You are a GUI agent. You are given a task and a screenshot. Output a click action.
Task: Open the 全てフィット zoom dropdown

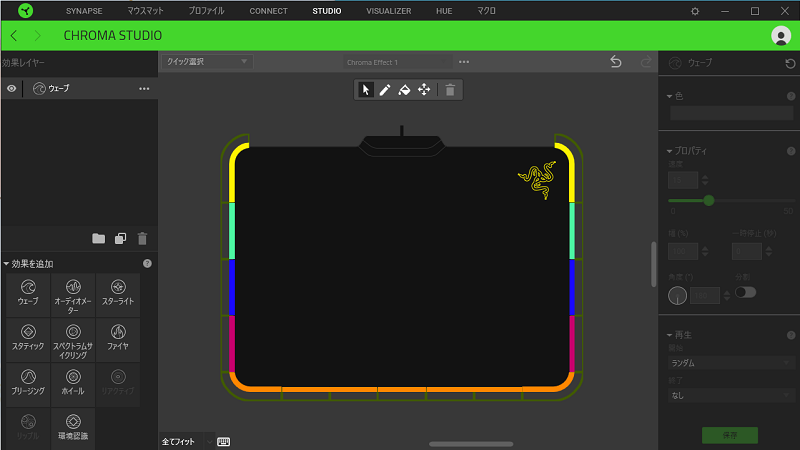click(x=187, y=442)
